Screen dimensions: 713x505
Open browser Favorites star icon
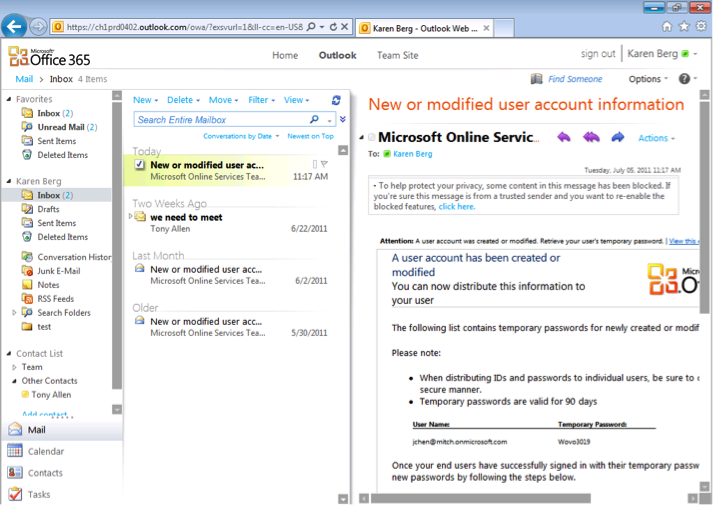coord(684,26)
